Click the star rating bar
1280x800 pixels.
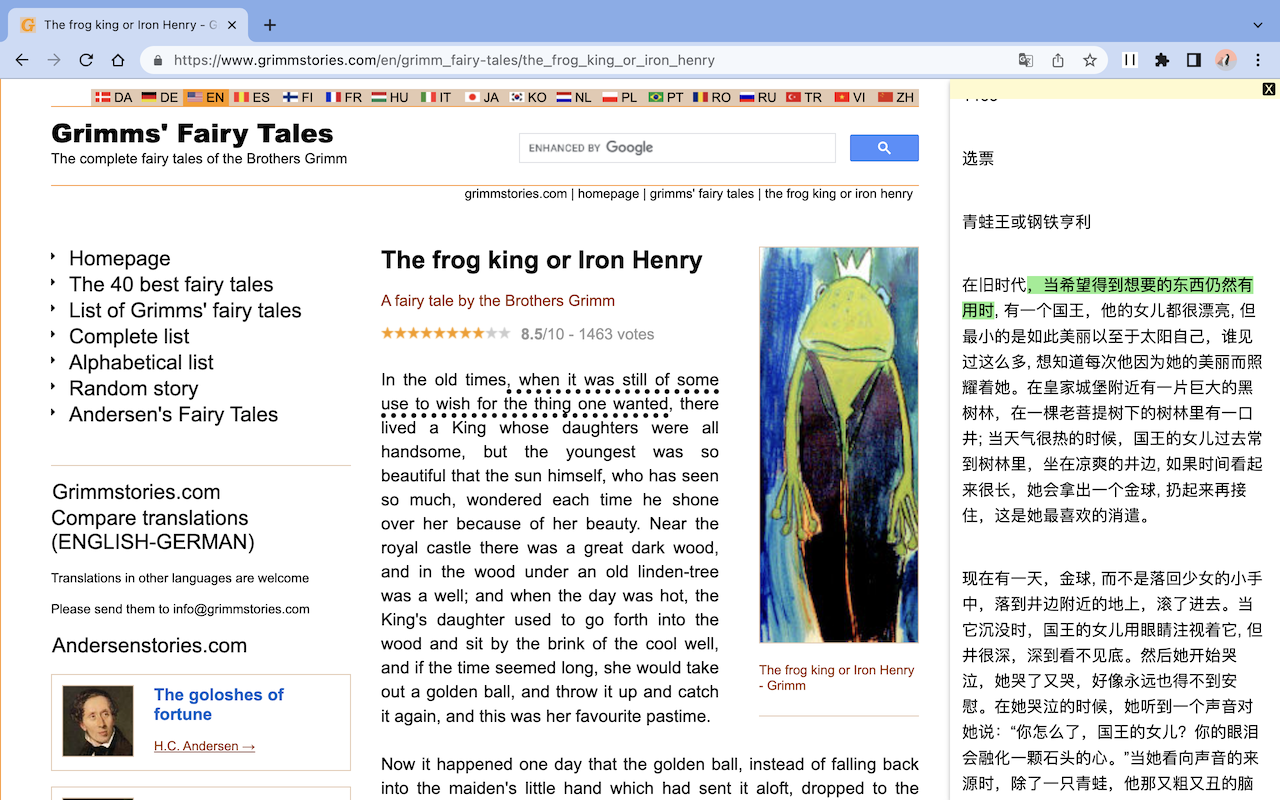446,334
